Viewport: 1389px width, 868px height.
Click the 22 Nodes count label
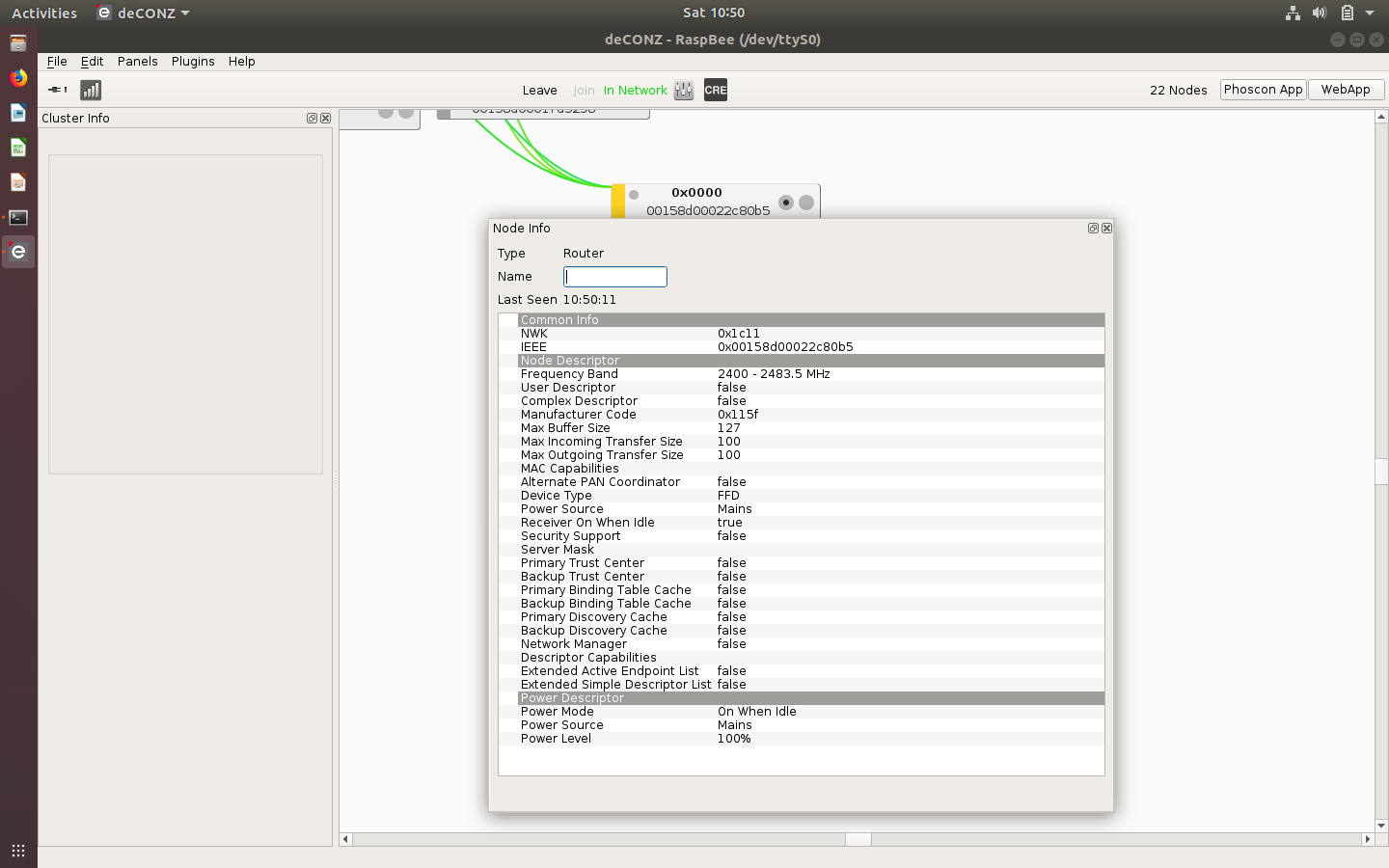[1179, 90]
